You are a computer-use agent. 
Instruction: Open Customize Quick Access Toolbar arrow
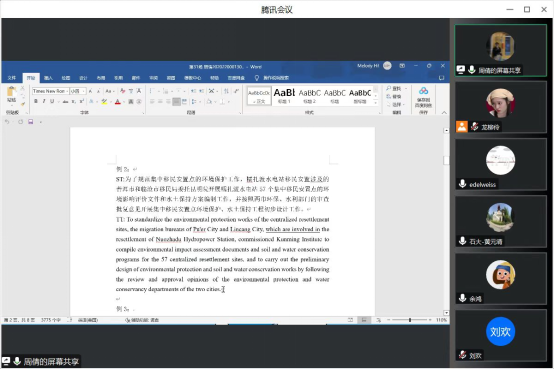click(x=41, y=122)
